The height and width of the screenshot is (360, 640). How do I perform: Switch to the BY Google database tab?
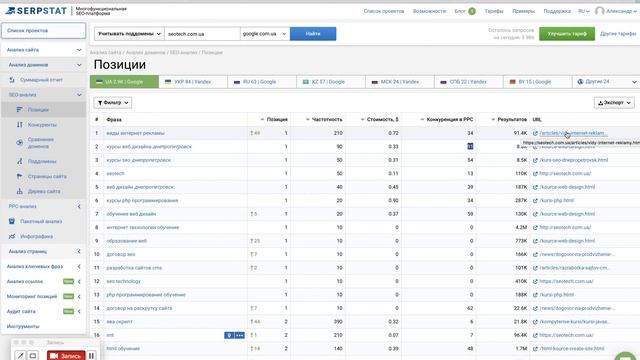click(538, 82)
